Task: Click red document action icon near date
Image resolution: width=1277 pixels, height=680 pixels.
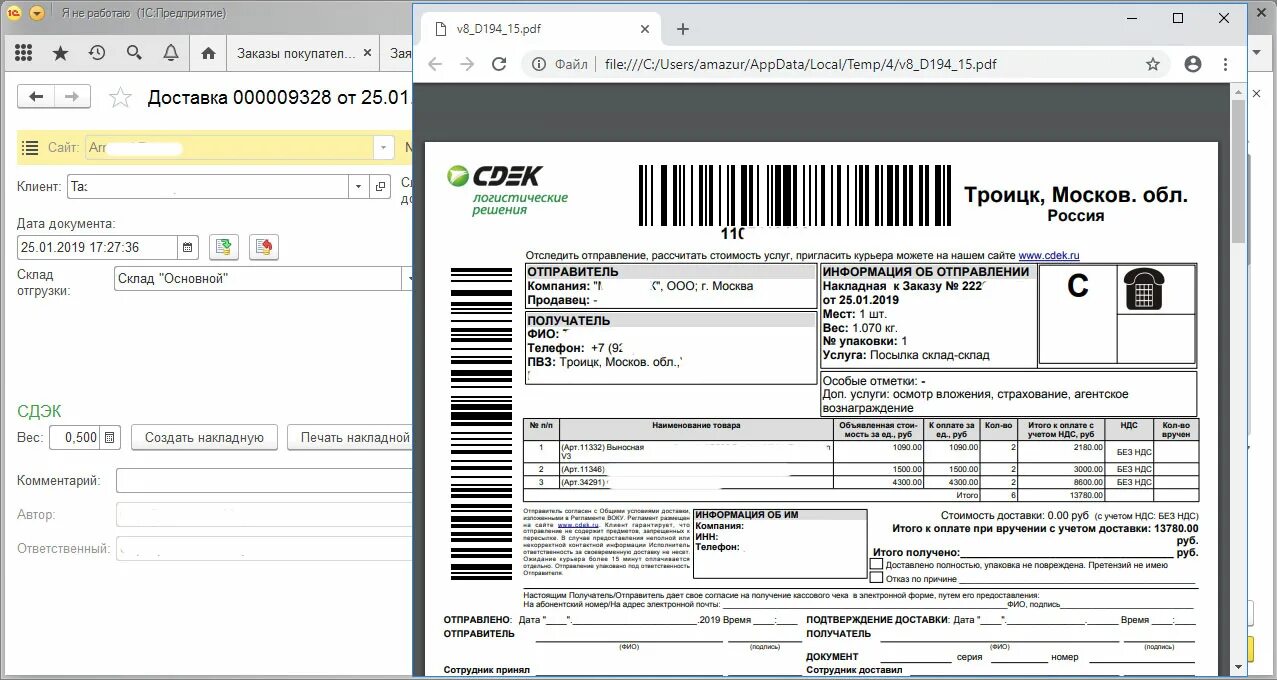Action: tap(263, 247)
